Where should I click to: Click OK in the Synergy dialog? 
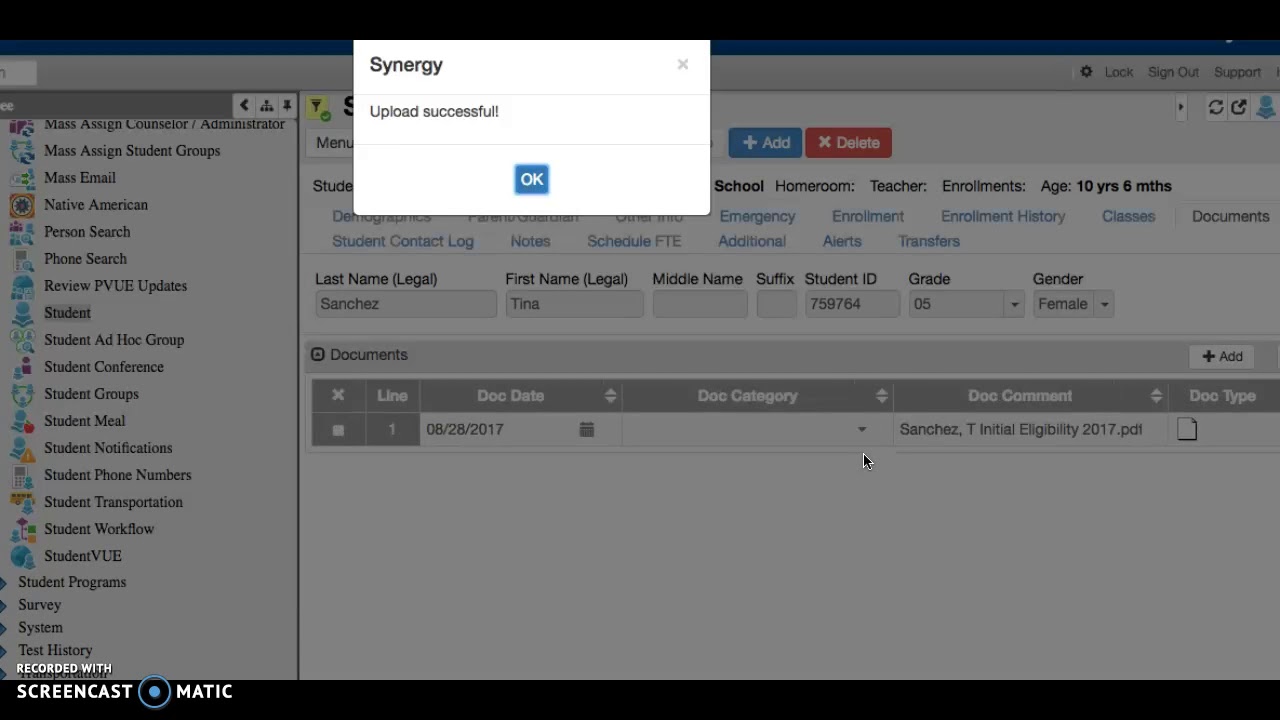tap(531, 180)
